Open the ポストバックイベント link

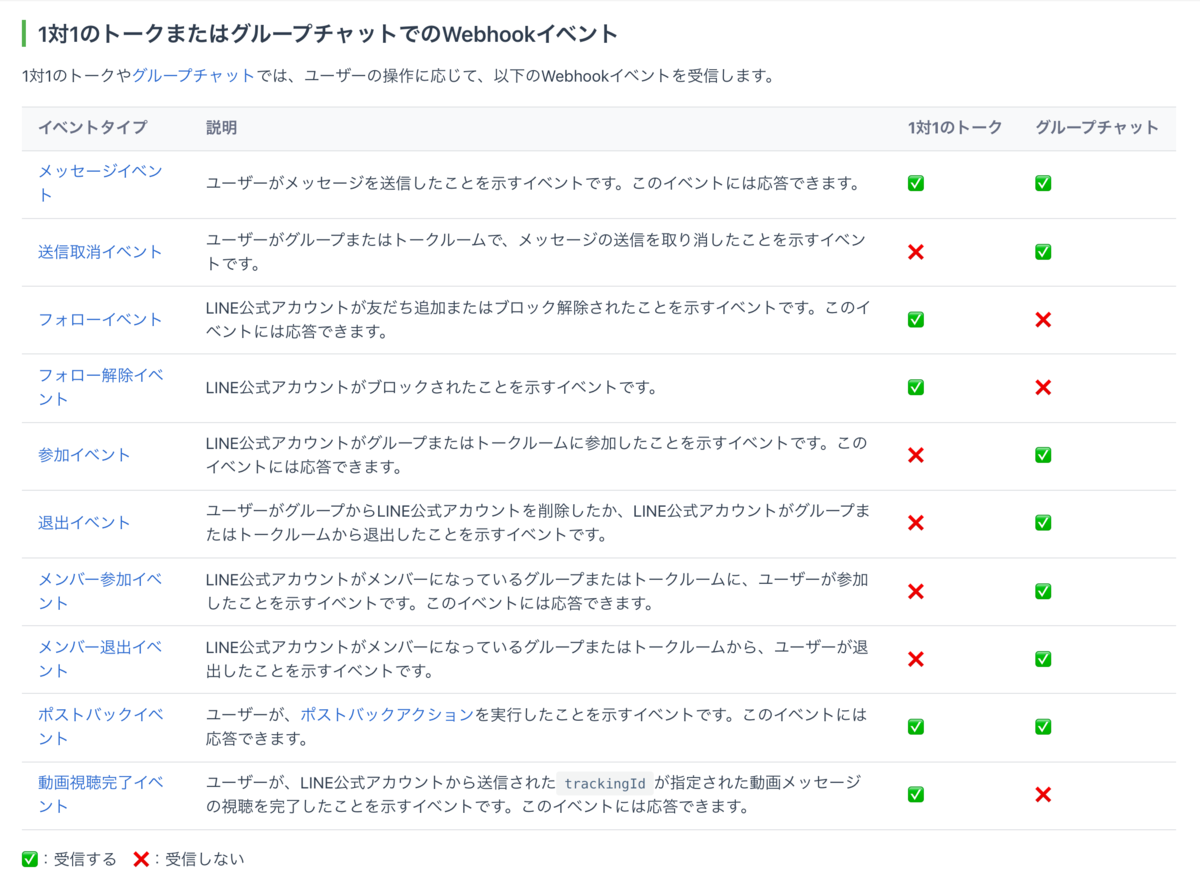(x=100, y=727)
